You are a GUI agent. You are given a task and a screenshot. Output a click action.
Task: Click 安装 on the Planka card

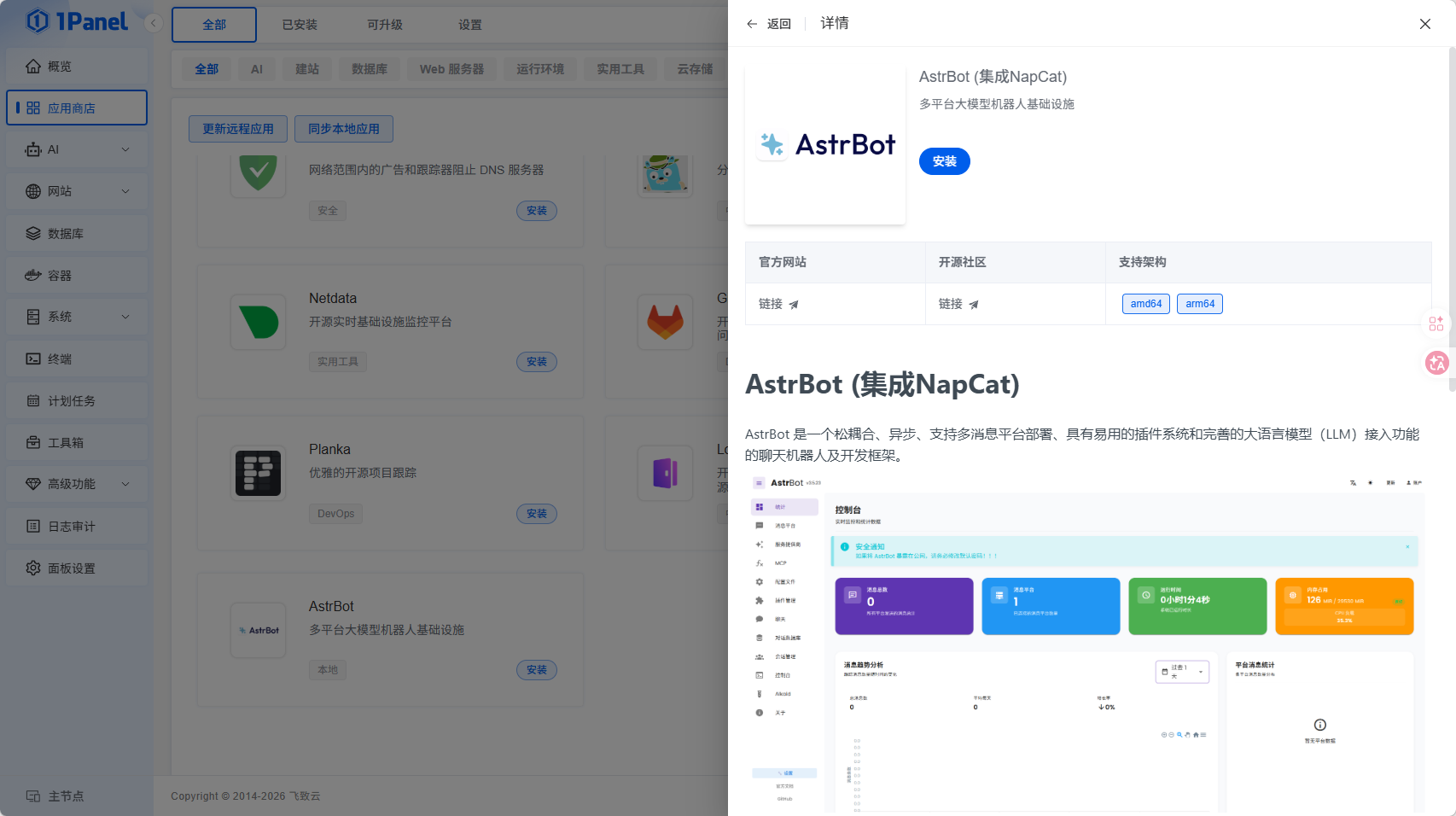pyautogui.click(x=537, y=514)
